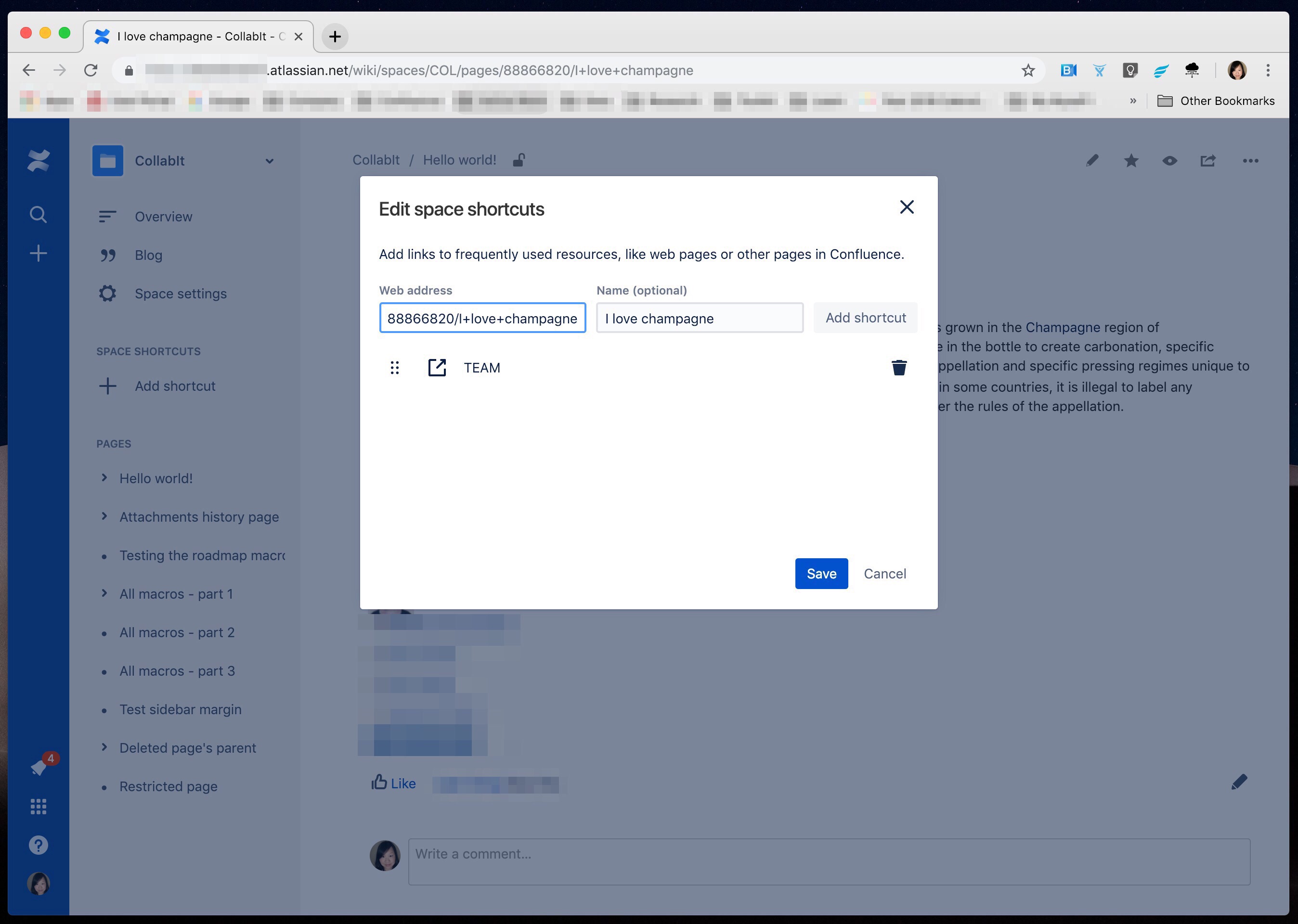
Task: Expand the Attachments history page tree
Action: click(104, 516)
